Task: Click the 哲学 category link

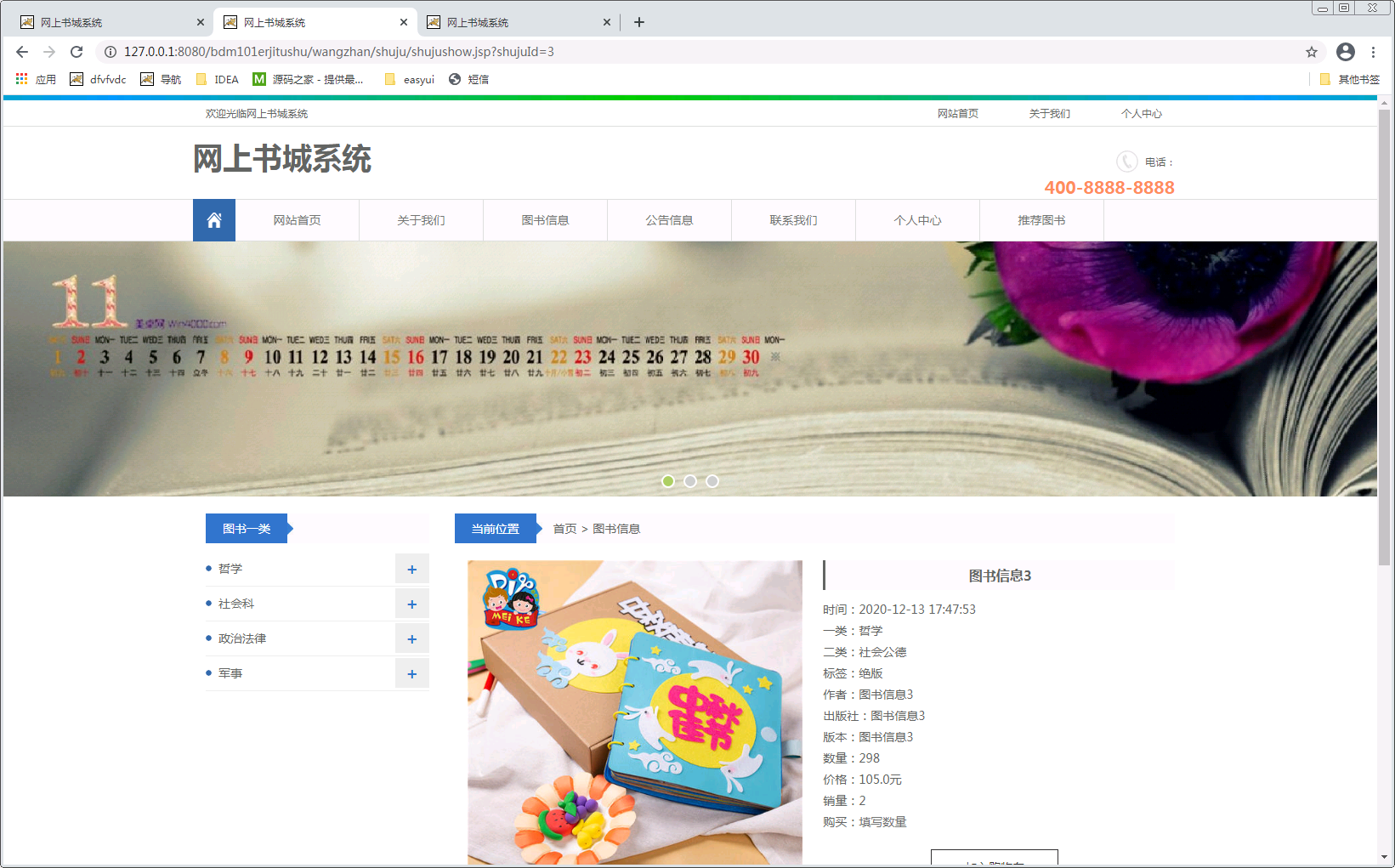Action: click(230, 569)
